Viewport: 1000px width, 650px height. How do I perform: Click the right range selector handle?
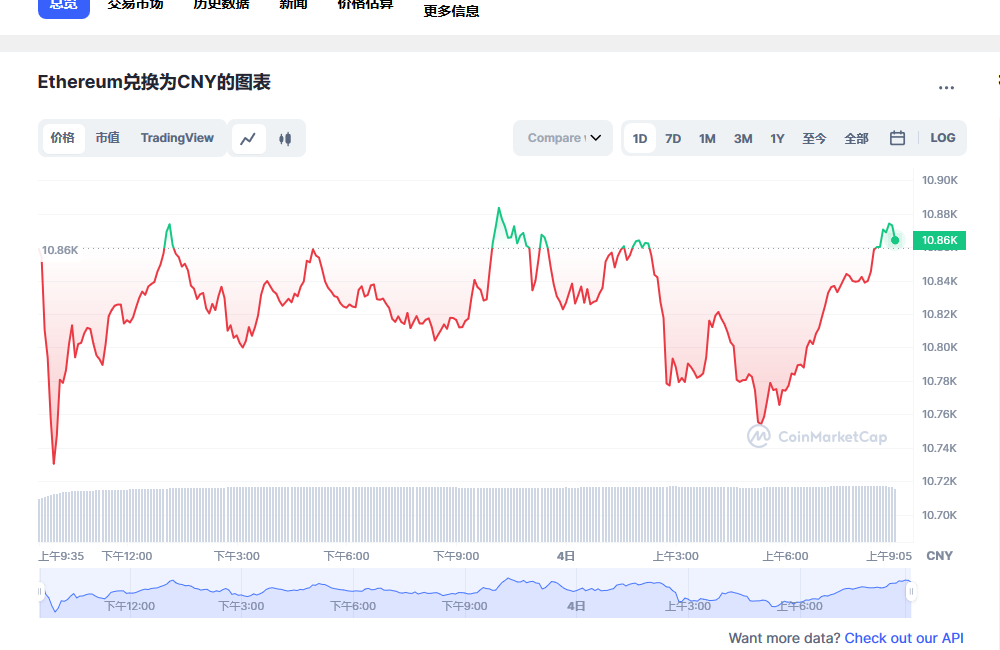911,592
